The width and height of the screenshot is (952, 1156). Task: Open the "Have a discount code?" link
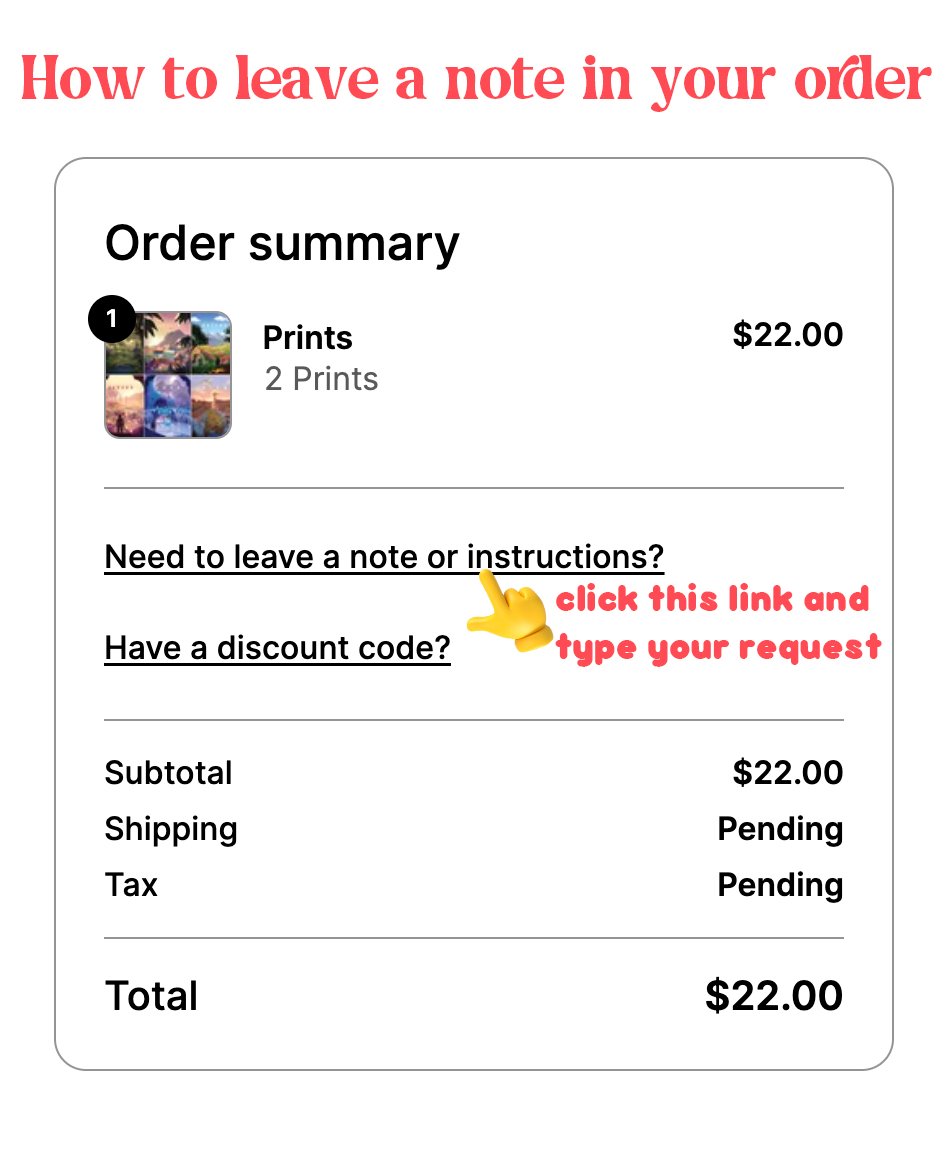(x=277, y=649)
